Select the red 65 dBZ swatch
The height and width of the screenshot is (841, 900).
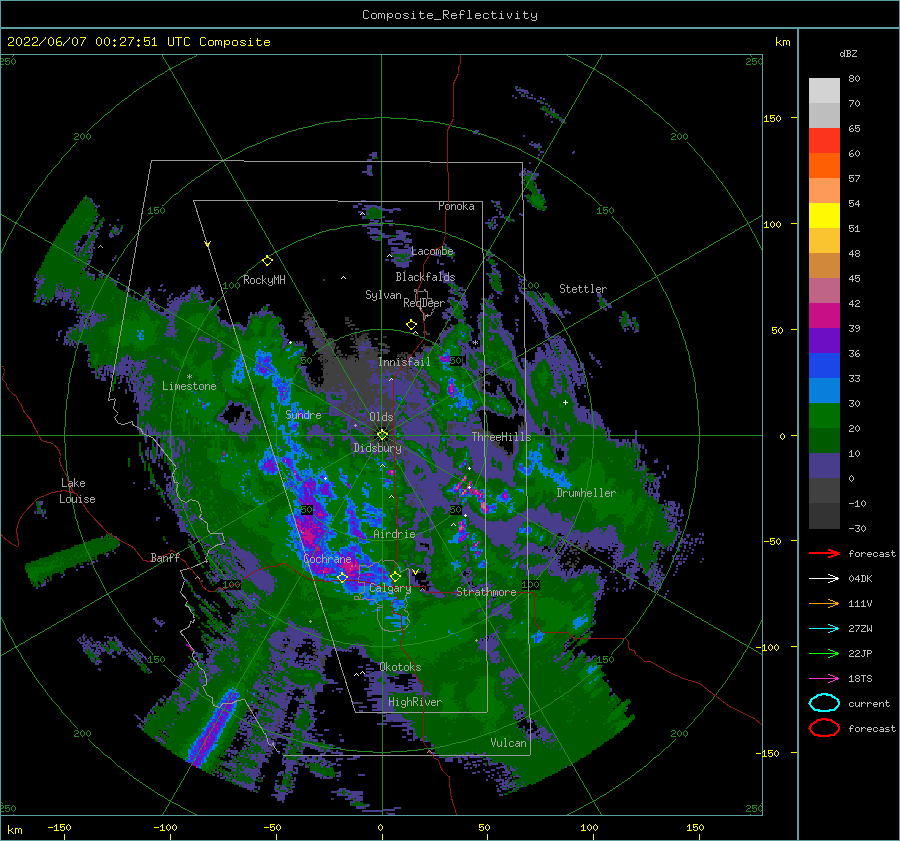(x=824, y=140)
